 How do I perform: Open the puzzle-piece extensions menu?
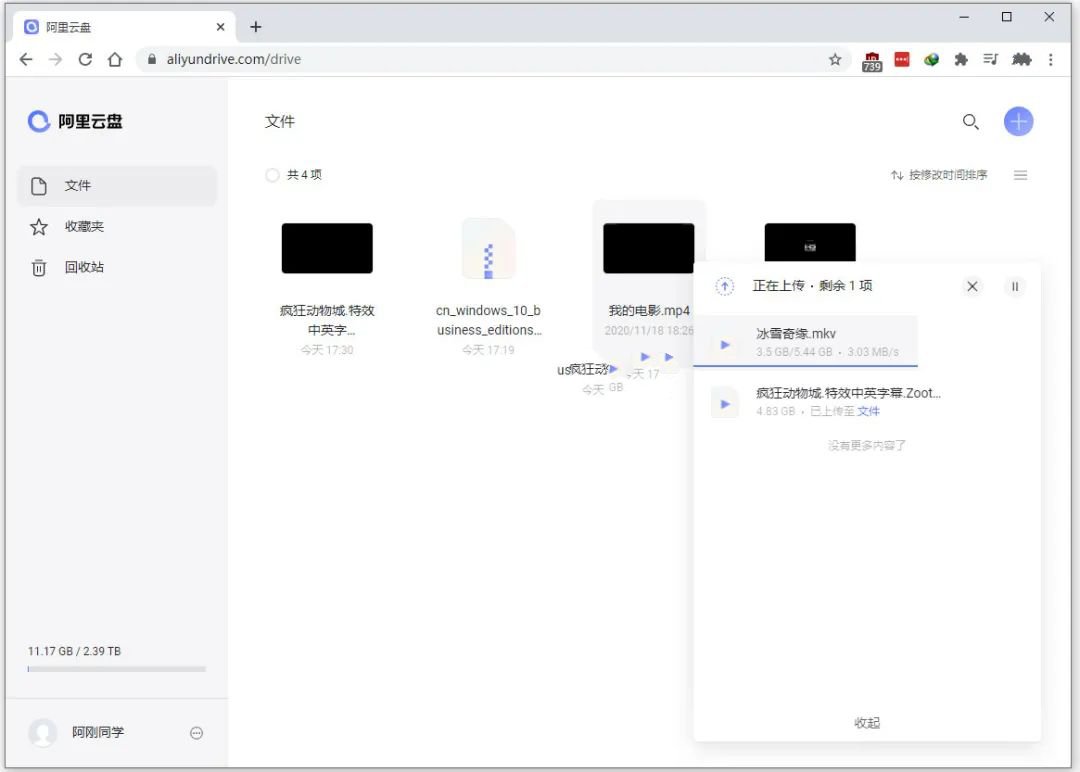tap(961, 59)
